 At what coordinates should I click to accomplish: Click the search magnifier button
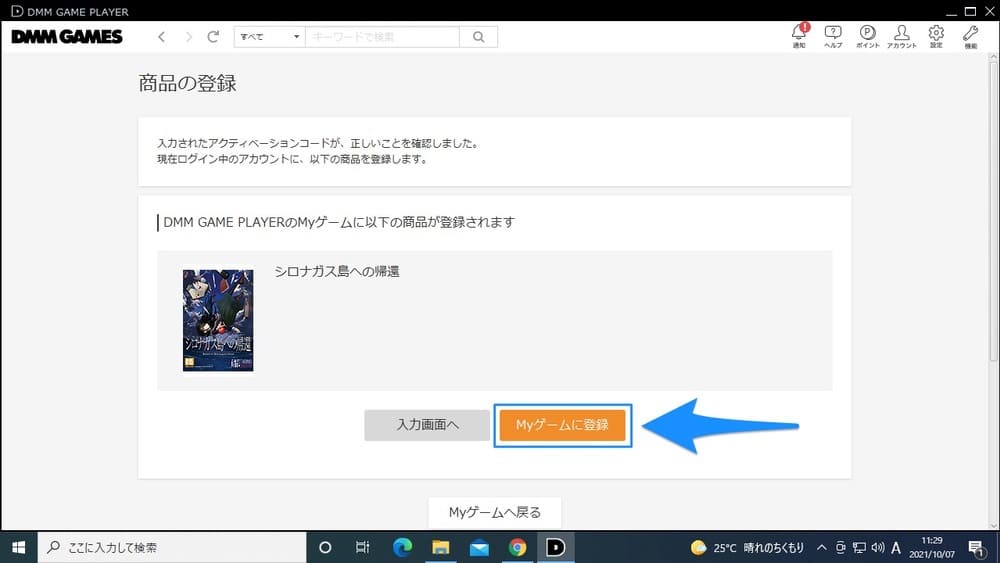(478, 37)
